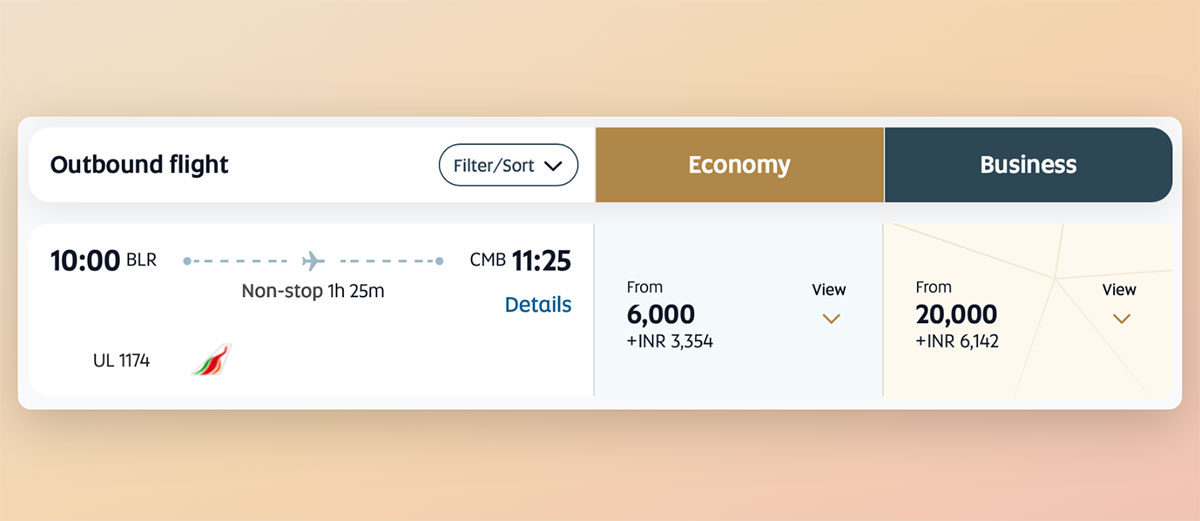Click the 10:00 departure time

point(85,261)
